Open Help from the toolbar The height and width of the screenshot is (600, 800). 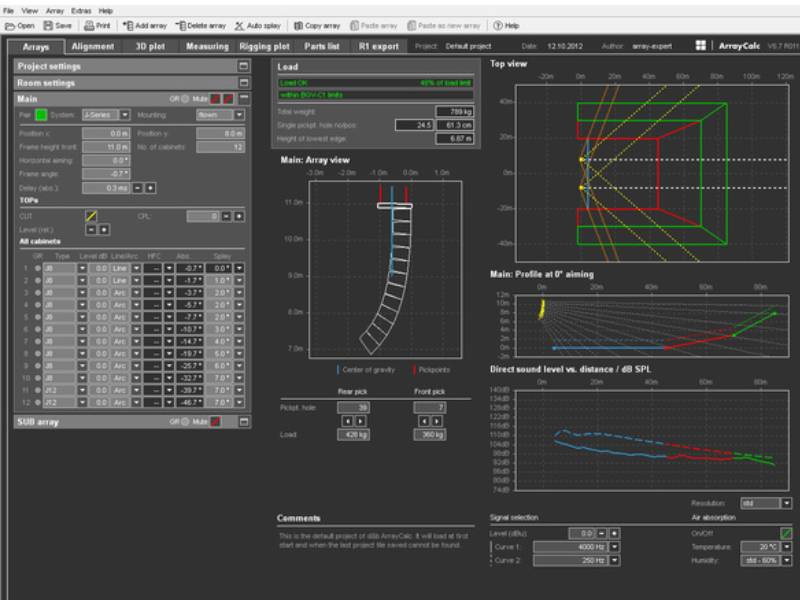click(x=507, y=25)
